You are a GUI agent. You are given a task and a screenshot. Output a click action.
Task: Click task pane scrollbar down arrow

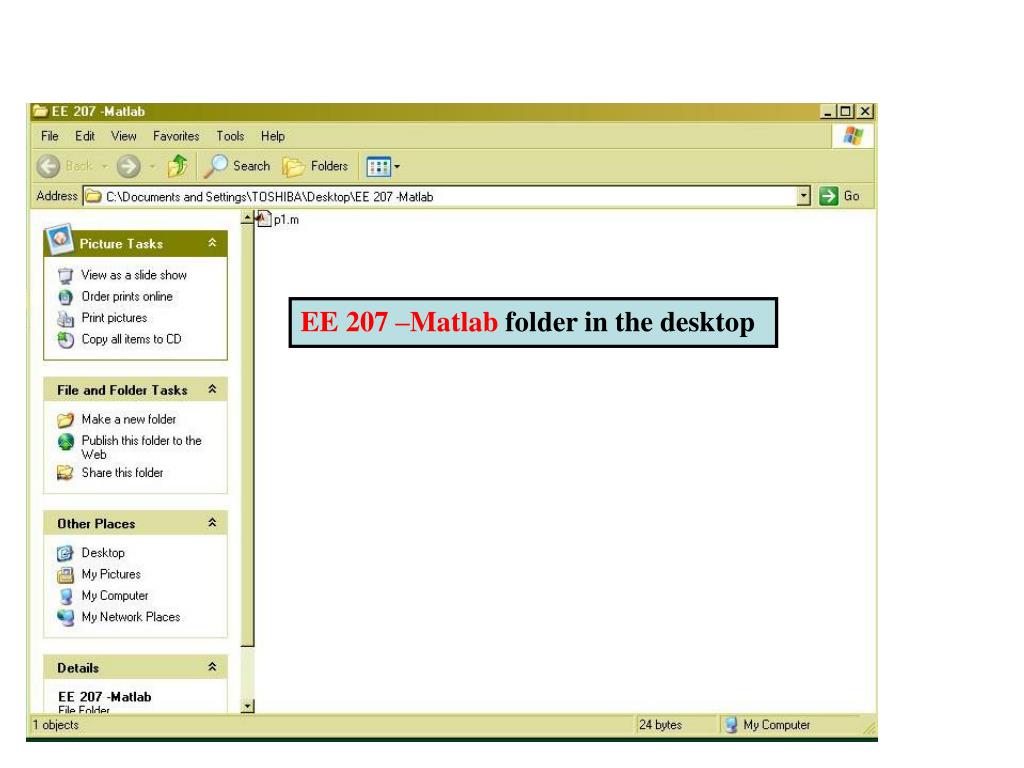tap(247, 706)
